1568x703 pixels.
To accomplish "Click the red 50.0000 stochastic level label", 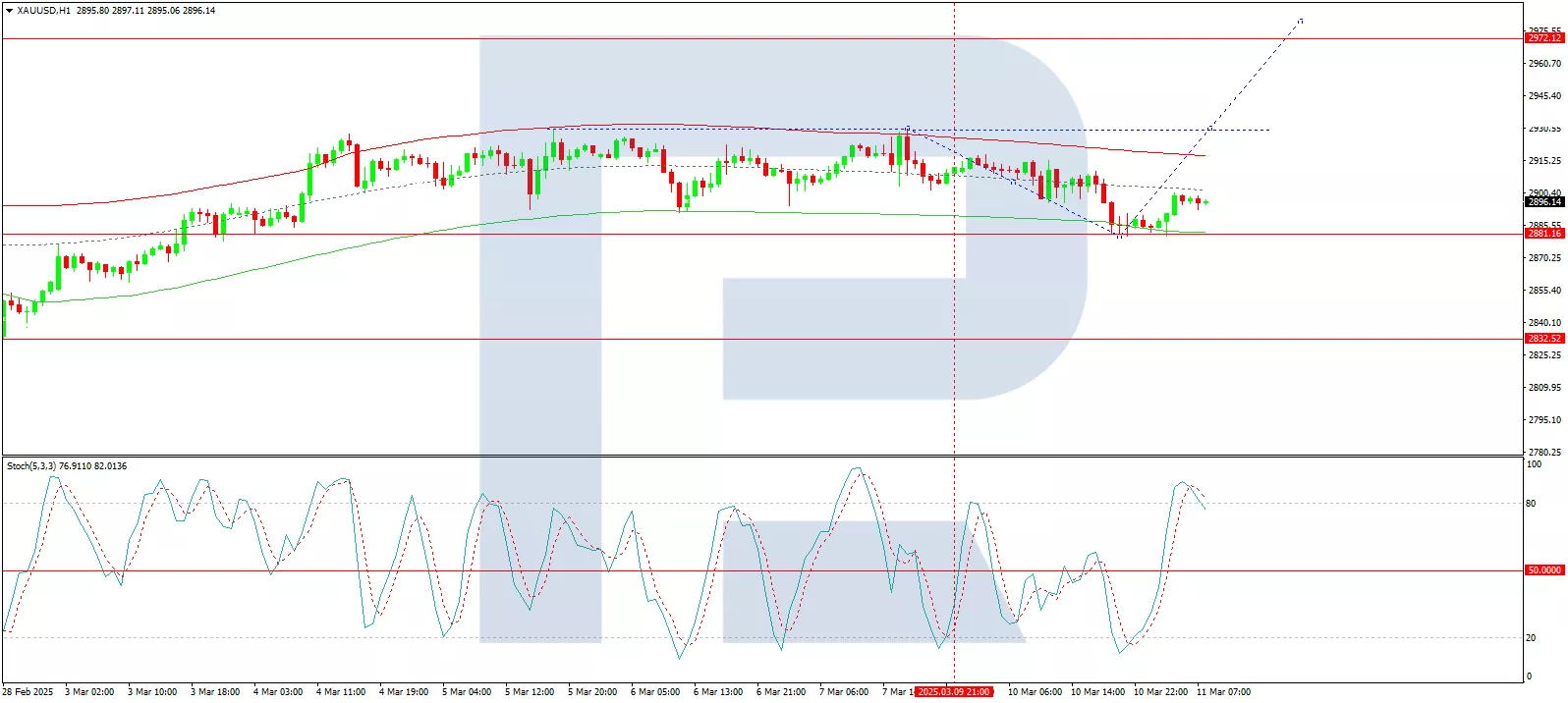I will (x=1543, y=570).
